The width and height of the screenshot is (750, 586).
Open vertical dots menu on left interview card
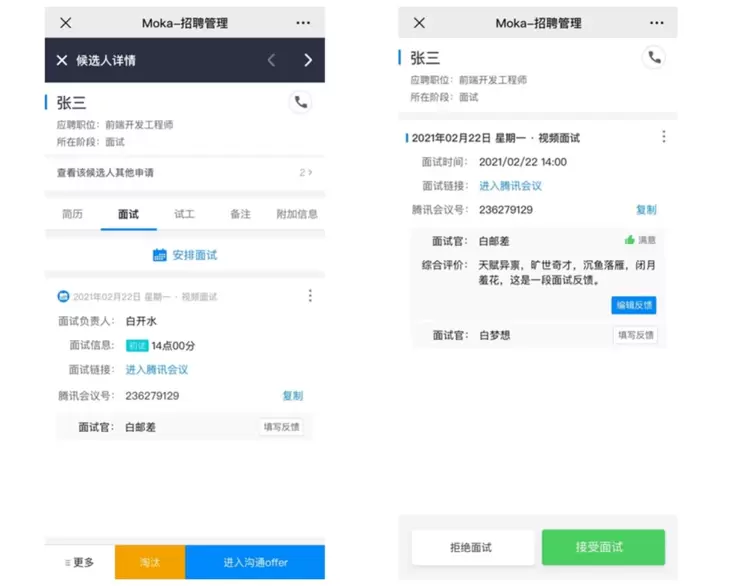310,296
